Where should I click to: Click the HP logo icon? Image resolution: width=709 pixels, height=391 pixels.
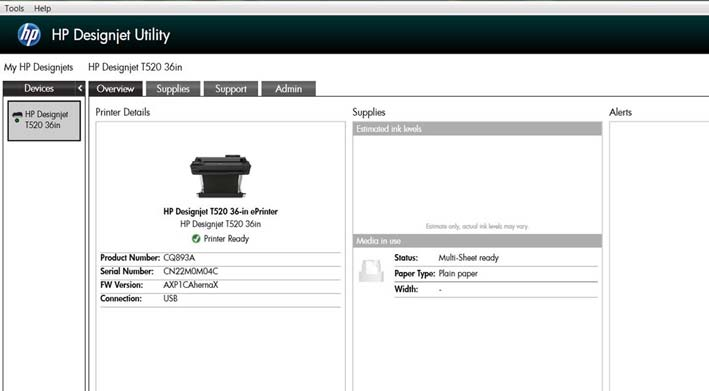(29, 35)
